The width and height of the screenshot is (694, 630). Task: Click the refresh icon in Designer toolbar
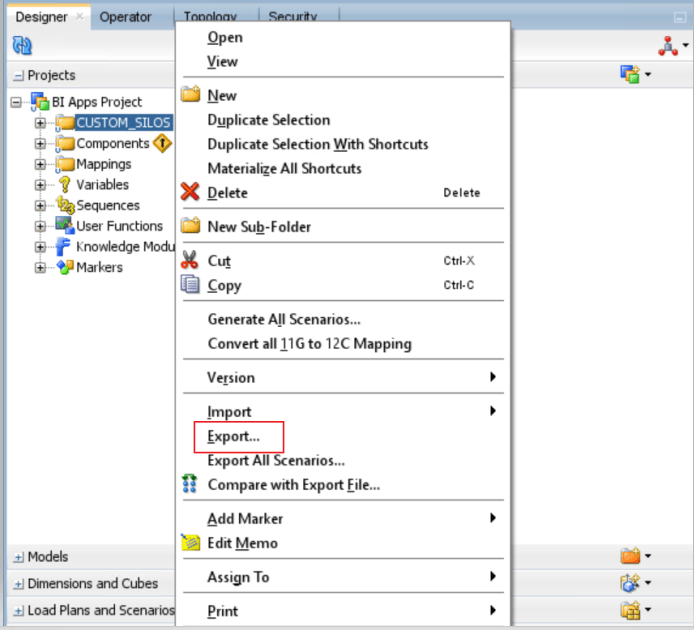pos(22,45)
